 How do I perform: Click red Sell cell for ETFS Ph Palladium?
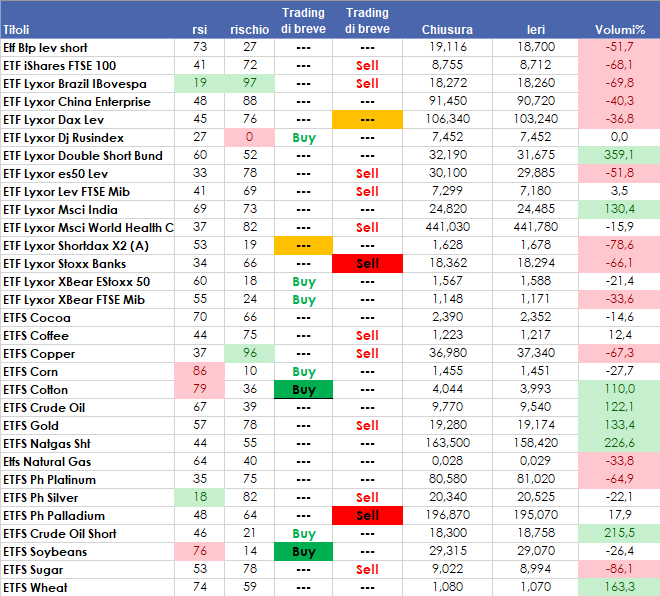coord(367,516)
